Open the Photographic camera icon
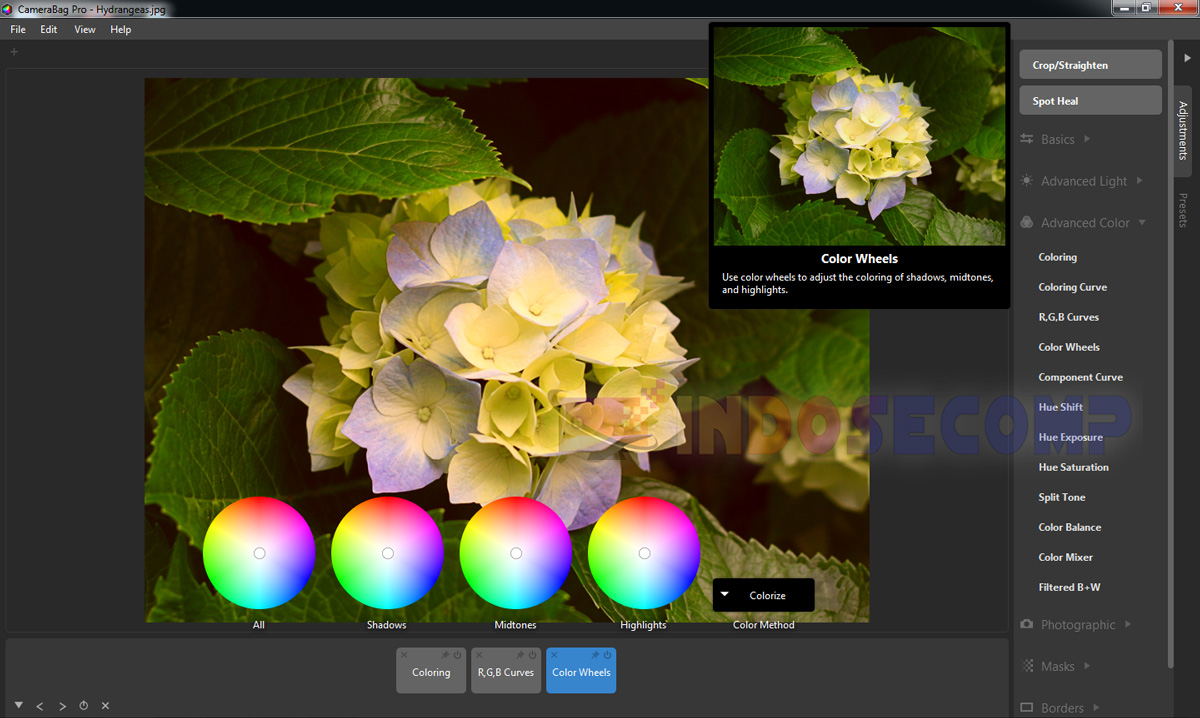This screenshot has width=1200, height=718. (x=1026, y=624)
